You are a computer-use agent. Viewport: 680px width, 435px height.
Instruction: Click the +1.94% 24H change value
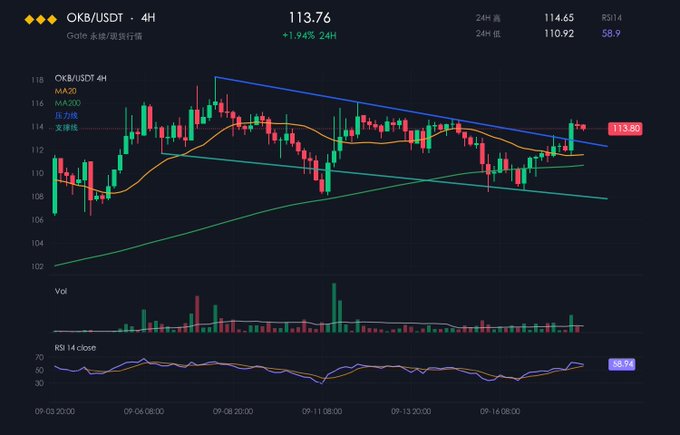click(309, 36)
